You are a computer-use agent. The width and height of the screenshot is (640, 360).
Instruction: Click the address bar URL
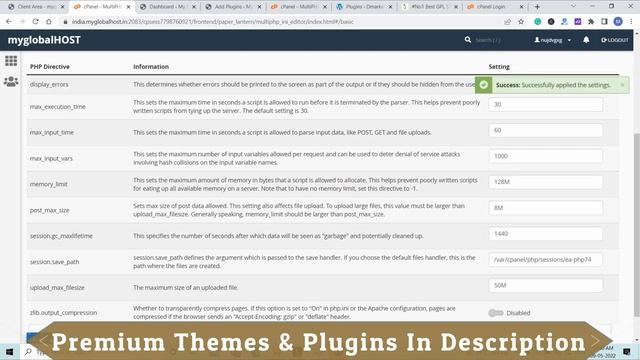click(213, 22)
